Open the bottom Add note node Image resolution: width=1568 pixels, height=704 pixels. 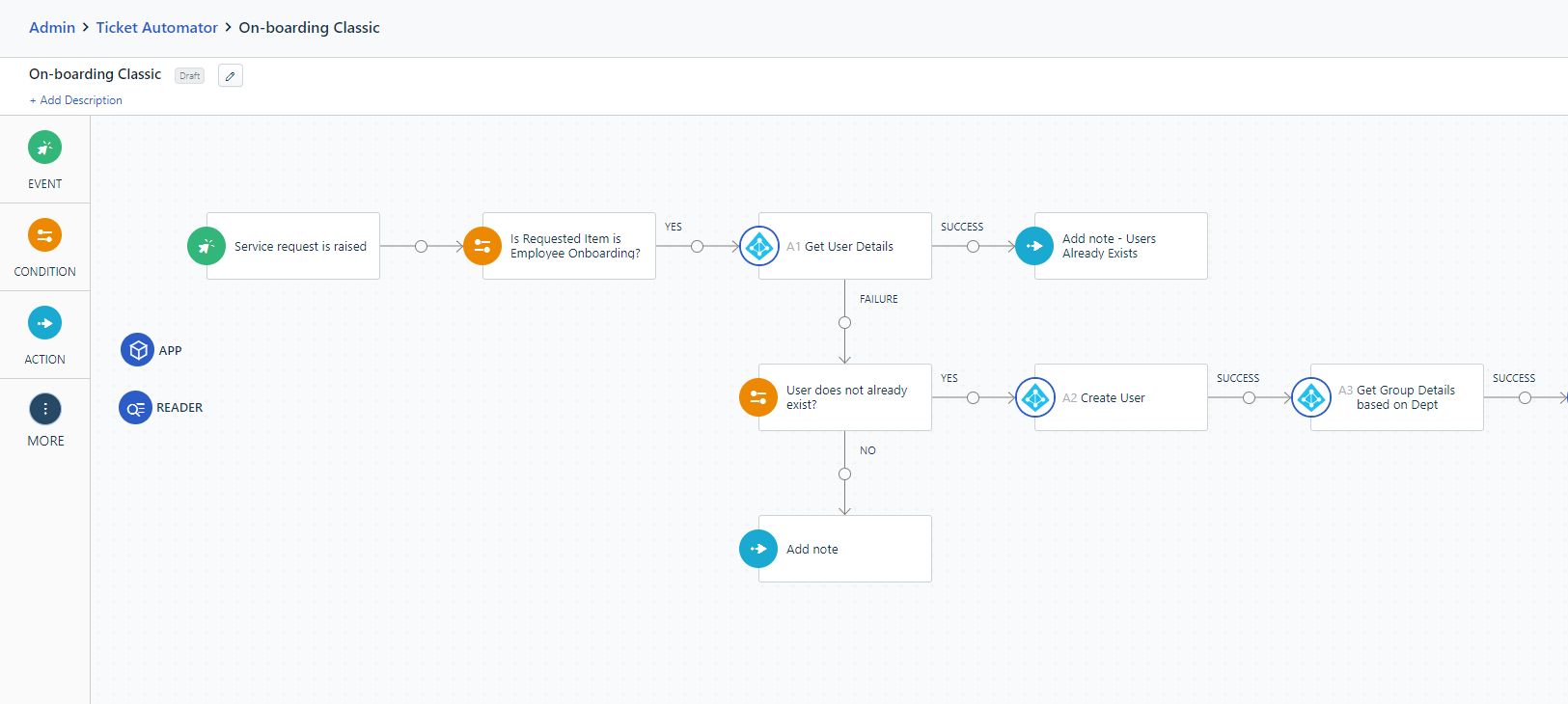(845, 549)
